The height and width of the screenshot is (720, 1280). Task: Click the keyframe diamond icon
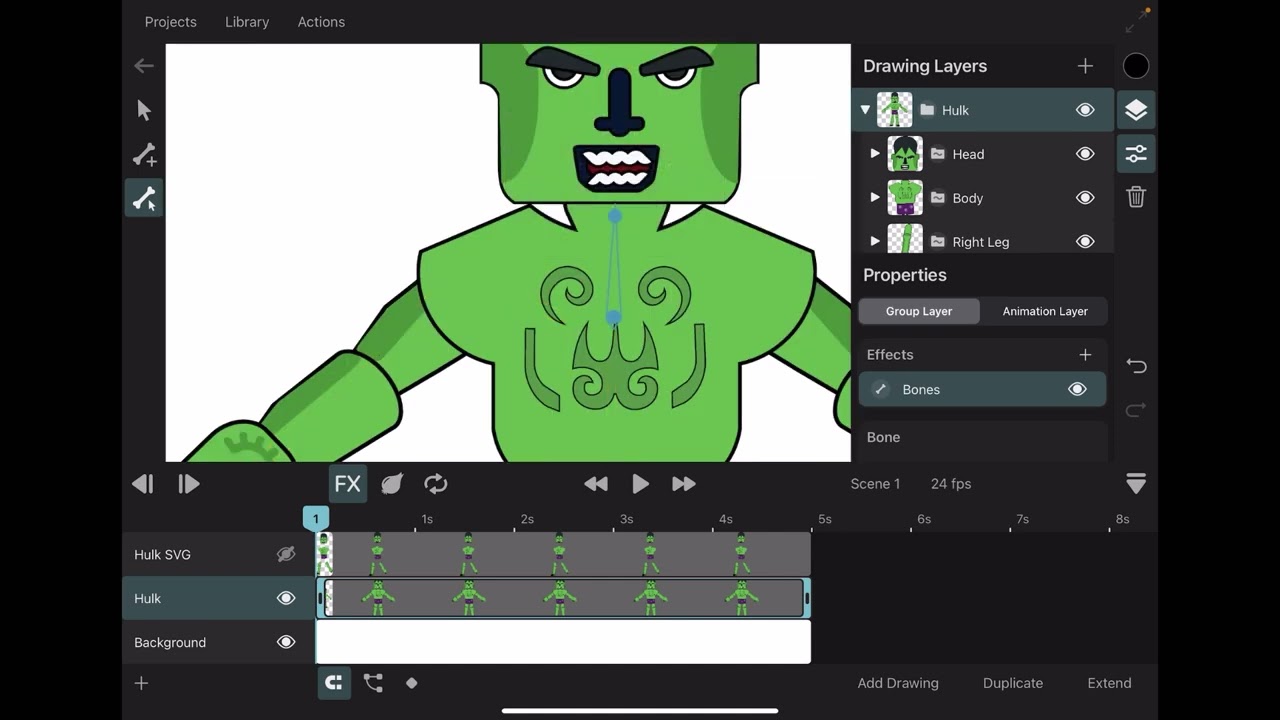[x=411, y=683]
